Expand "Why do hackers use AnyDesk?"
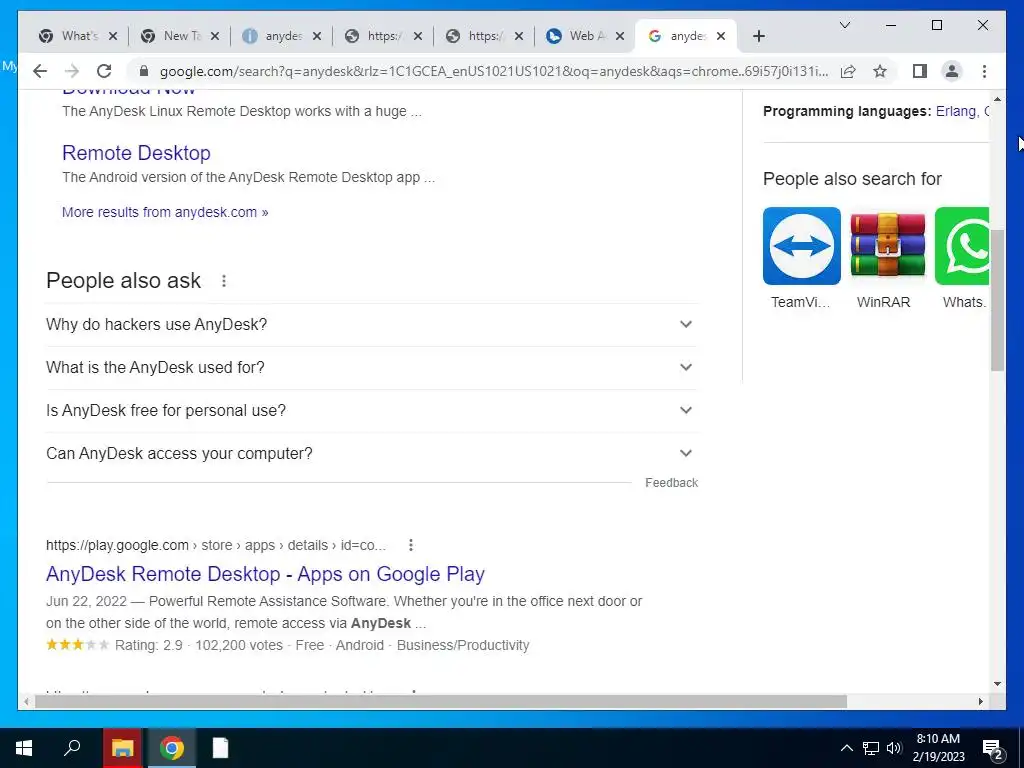The width and height of the screenshot is (1024, 768). pos(372,325)
